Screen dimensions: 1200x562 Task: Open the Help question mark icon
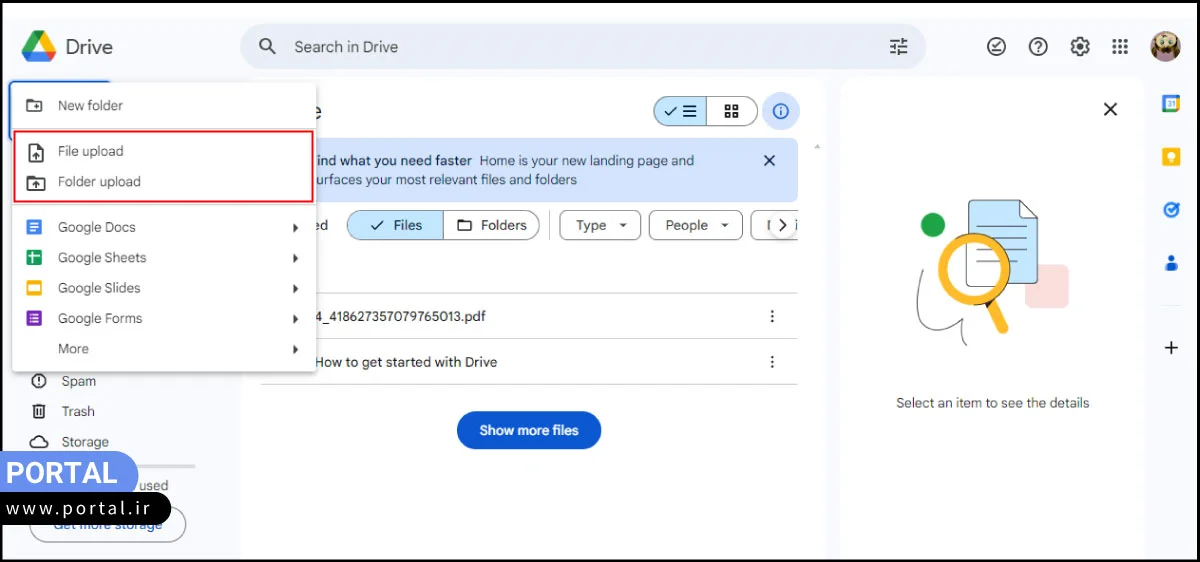tap(1038, 47)
